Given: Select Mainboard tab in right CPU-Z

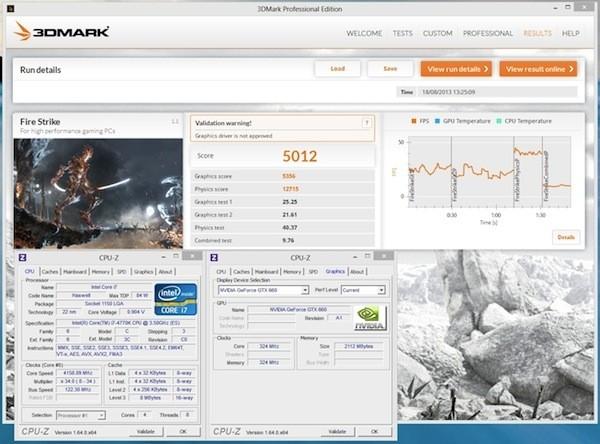Looking at the screenshot, I should 266,271.
